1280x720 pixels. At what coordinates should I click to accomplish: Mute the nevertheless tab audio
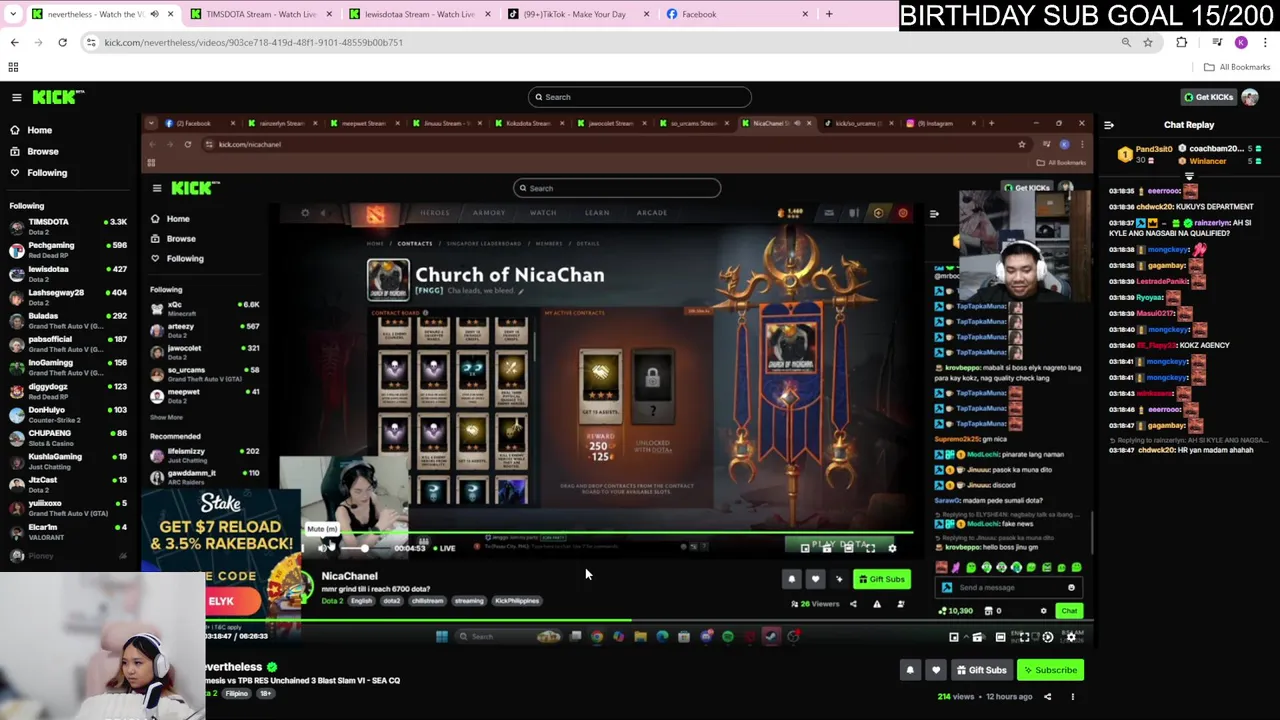[155, 14]
